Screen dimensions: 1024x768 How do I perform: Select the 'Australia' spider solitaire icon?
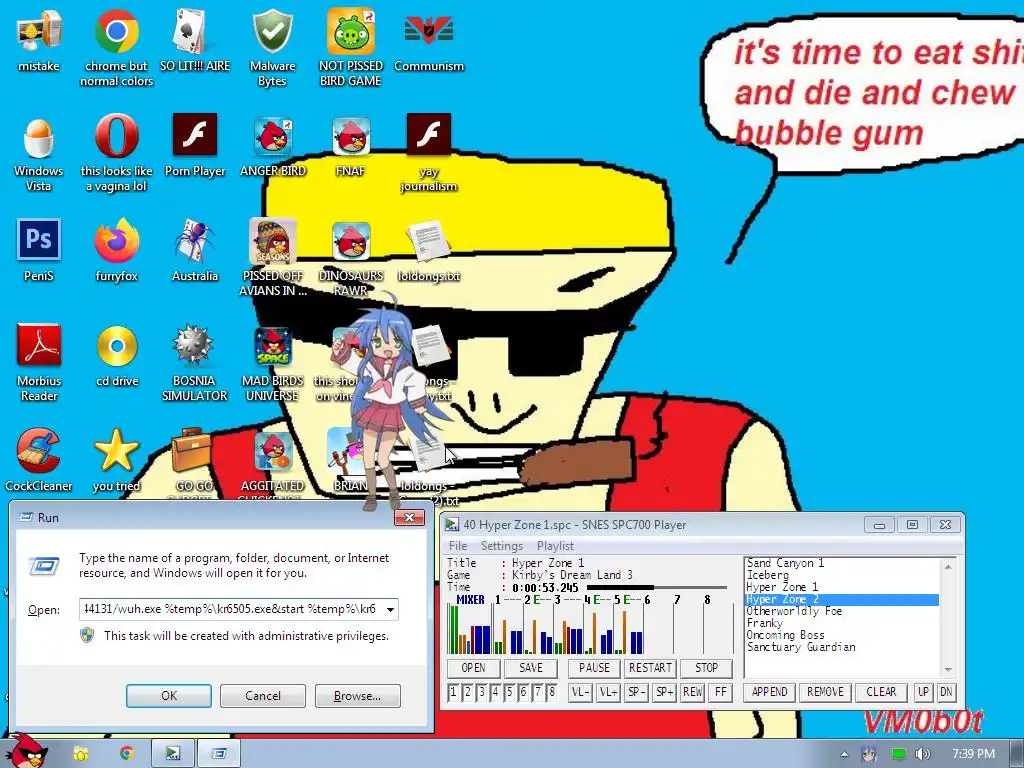pyautogui.click(x=195, y=240)
